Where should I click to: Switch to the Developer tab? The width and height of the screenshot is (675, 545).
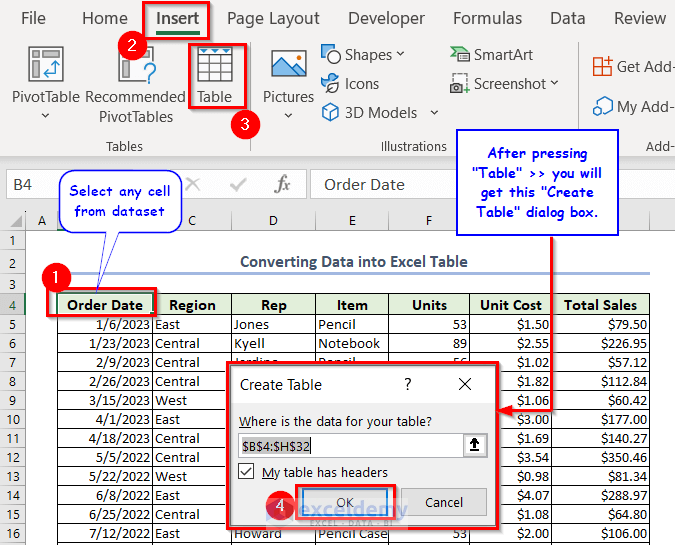click(386, 19)
